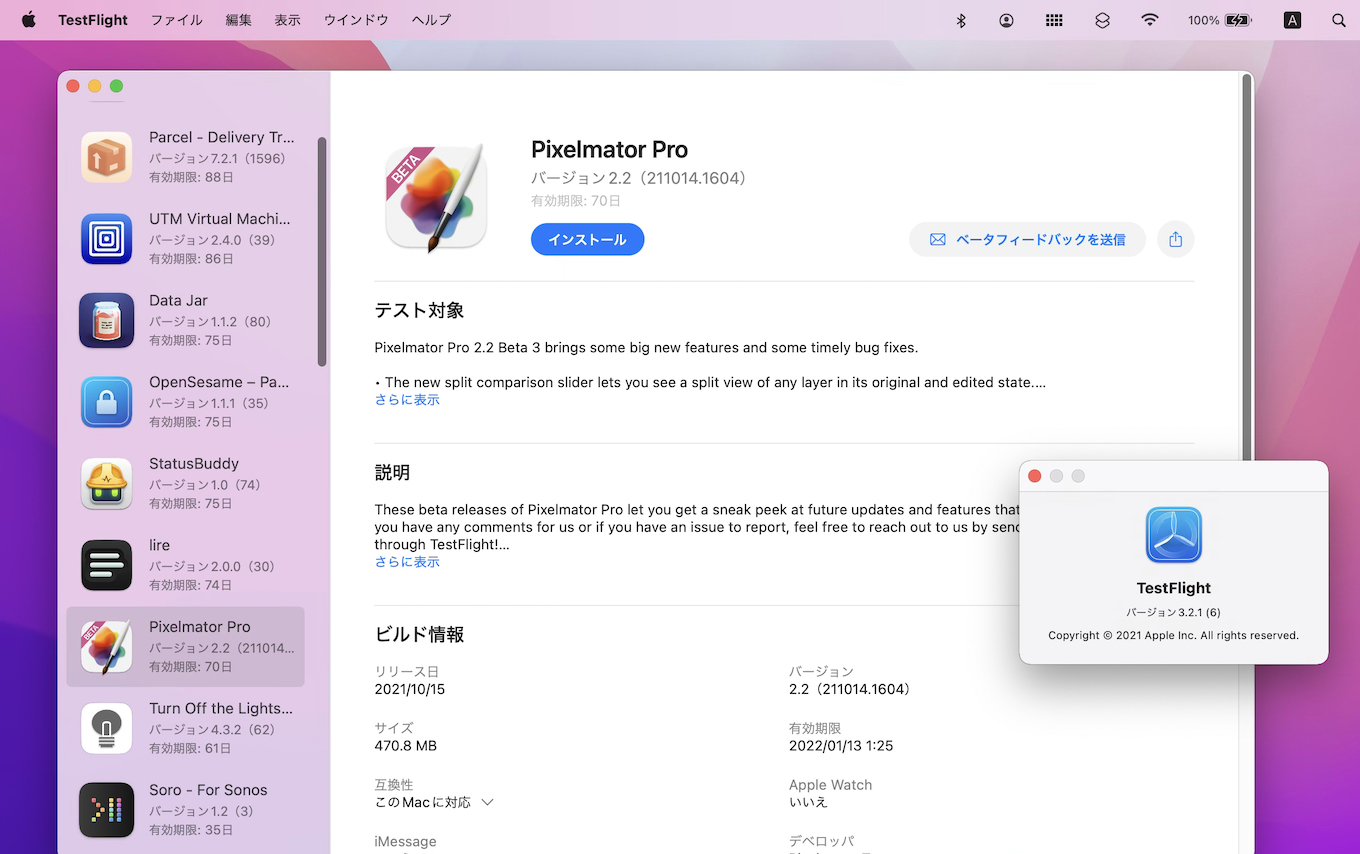This screenshot has width=1360, height=854.
Task: Open the Shortcuts menu bar icon
Action: (1102, 20)
